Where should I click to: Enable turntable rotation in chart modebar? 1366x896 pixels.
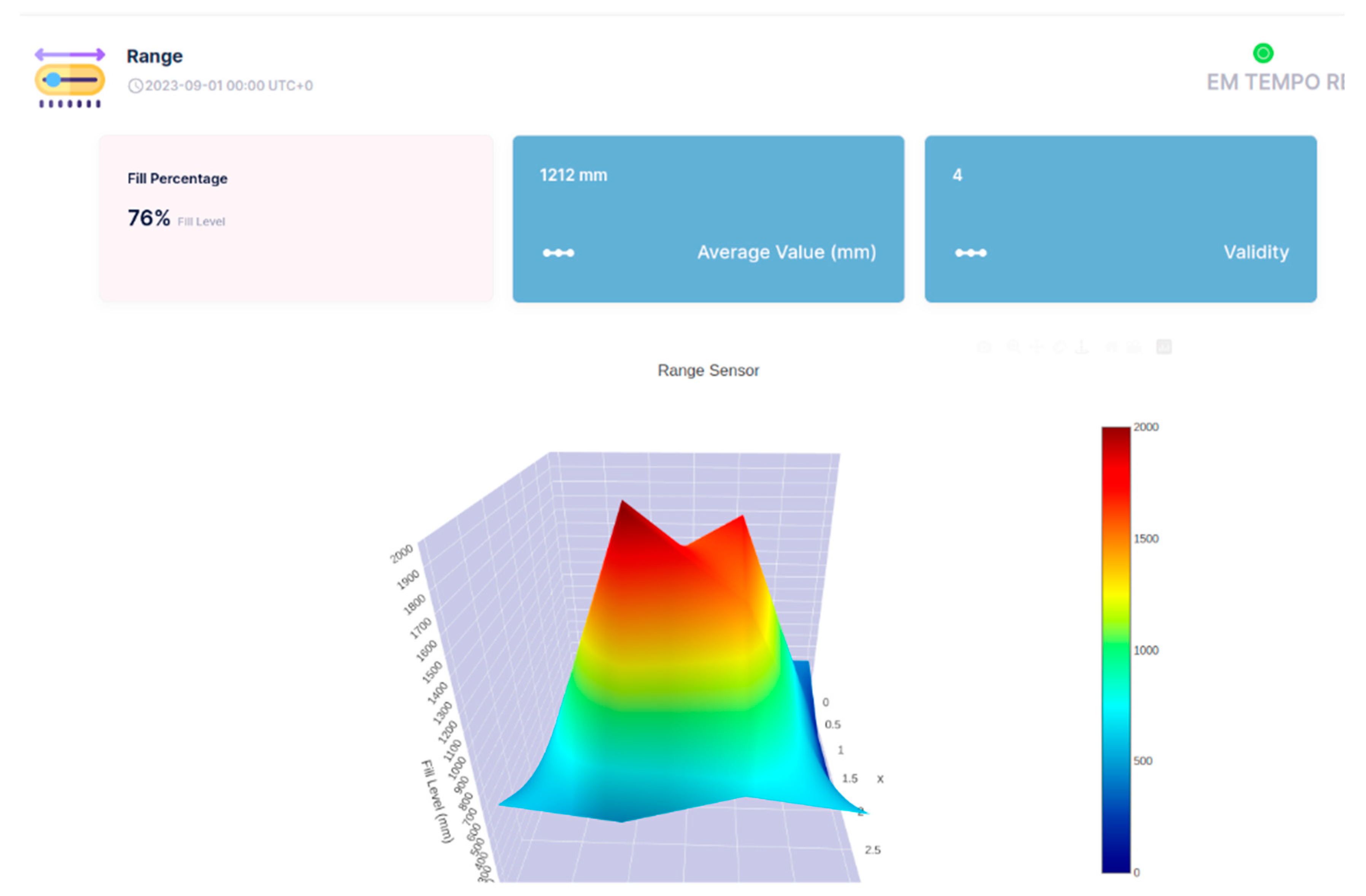click(1082, 347)
